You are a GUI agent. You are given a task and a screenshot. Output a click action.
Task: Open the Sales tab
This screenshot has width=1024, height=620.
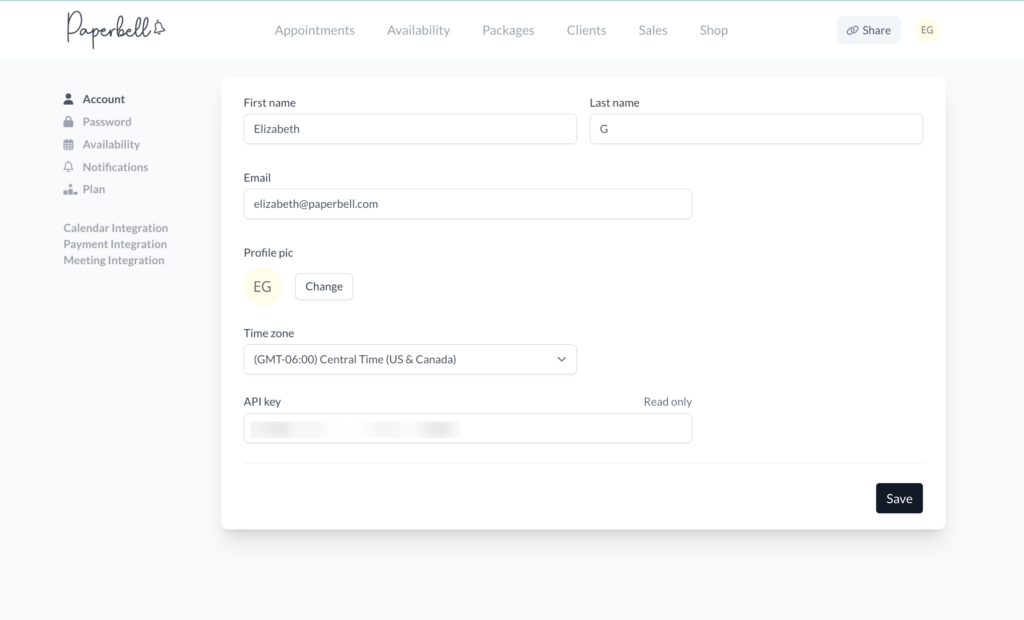pyautogui.click(x=653, y=30)
